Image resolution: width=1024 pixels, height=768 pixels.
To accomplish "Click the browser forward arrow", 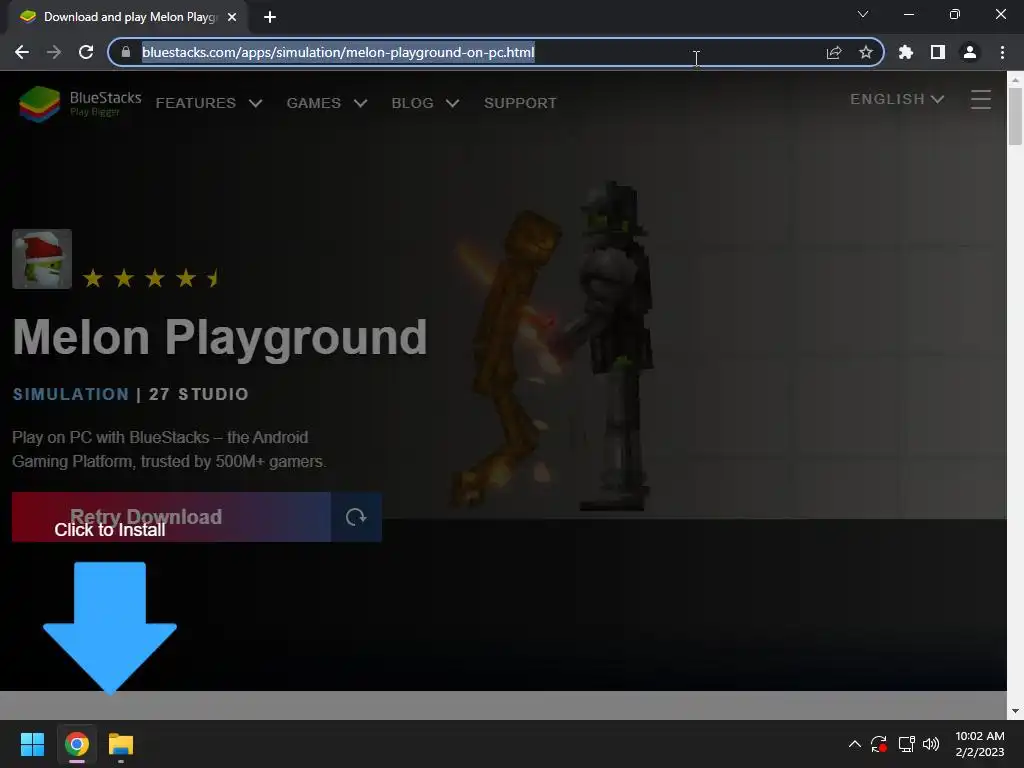I will [x=54, y=52].
